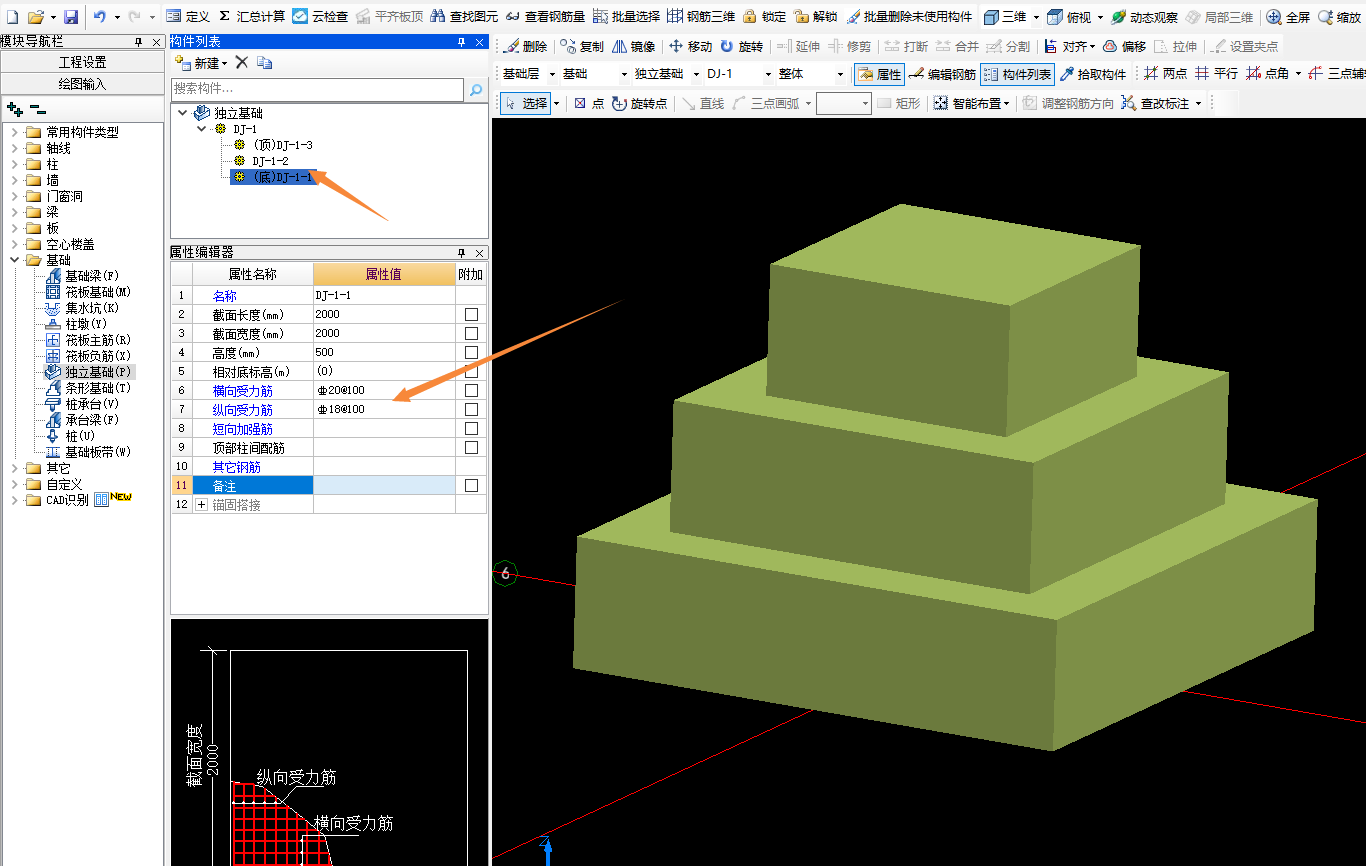Check the 附加 box for 横向受力筋
This screenshot has height=866, width=1366.
point(471,390)
